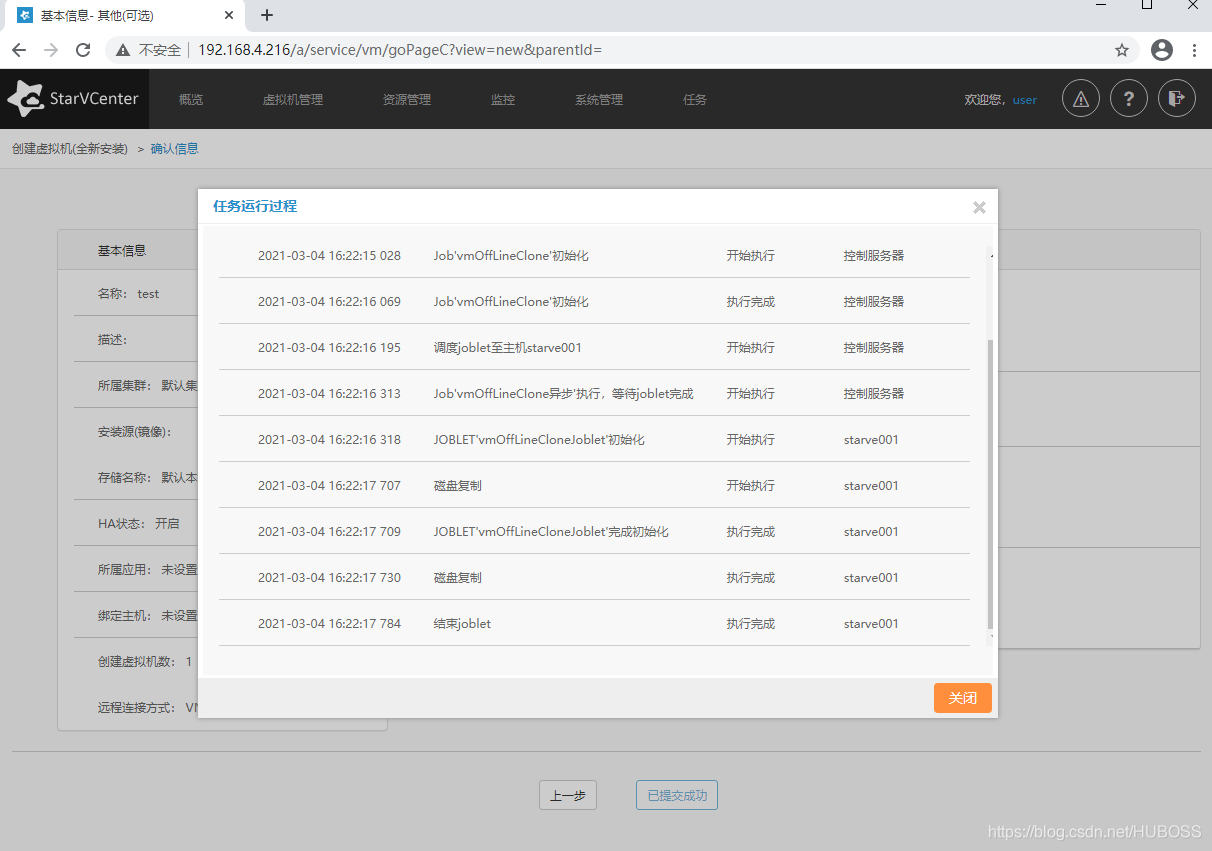Open a new browser tab
Screen dimensions: 1212x851
pos(267,15)
